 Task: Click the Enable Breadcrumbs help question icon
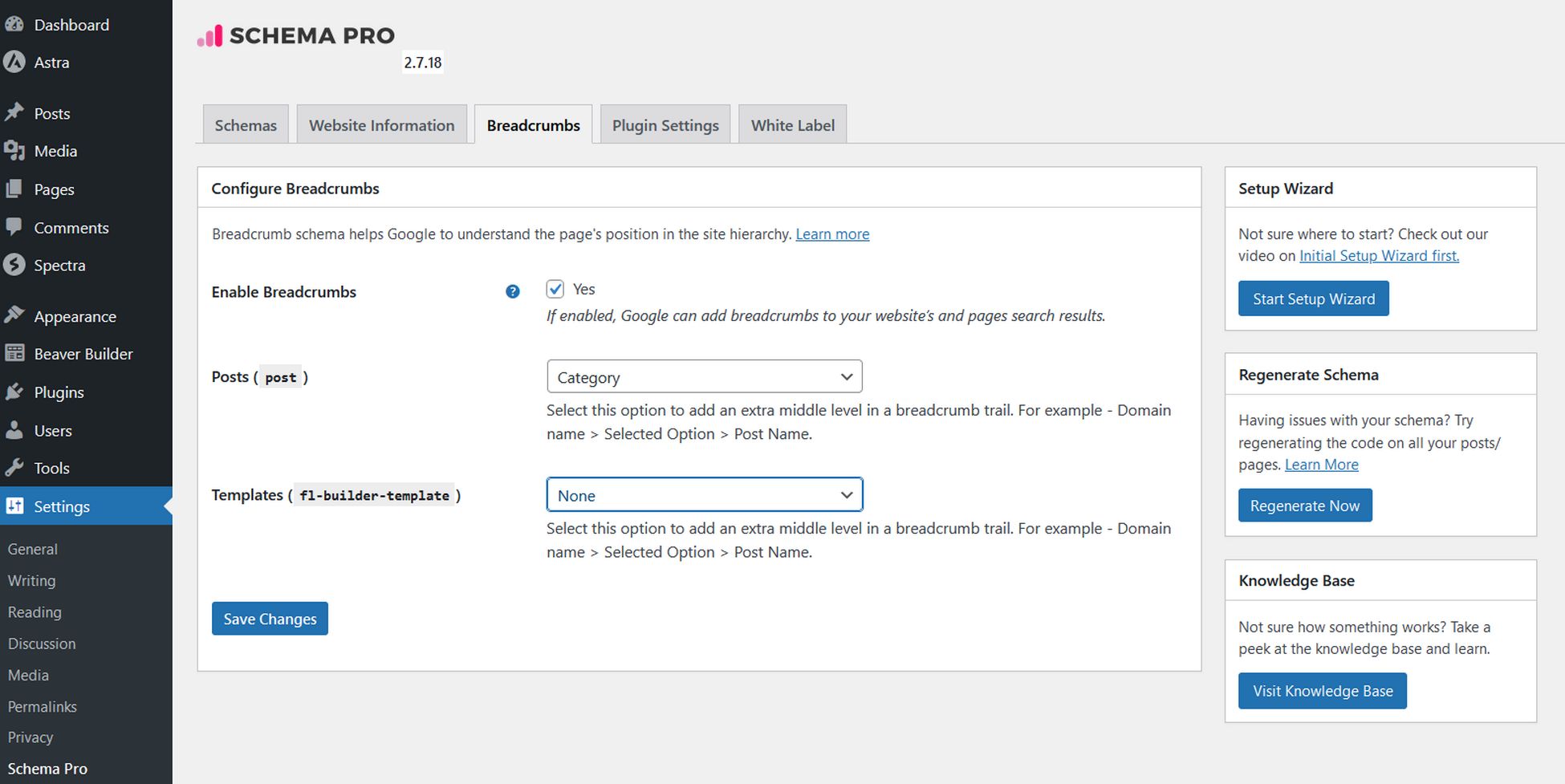click(x=513, y=291)
